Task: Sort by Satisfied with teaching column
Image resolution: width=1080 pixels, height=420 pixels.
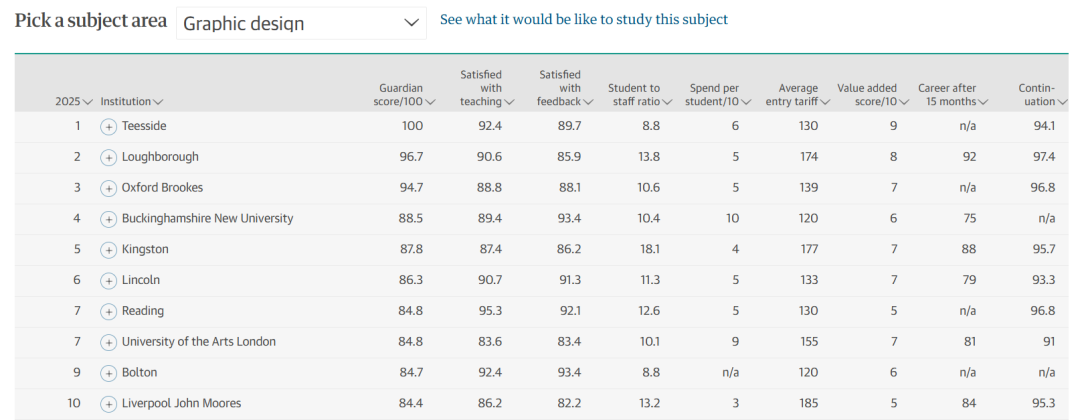Action: click(487, 87)
